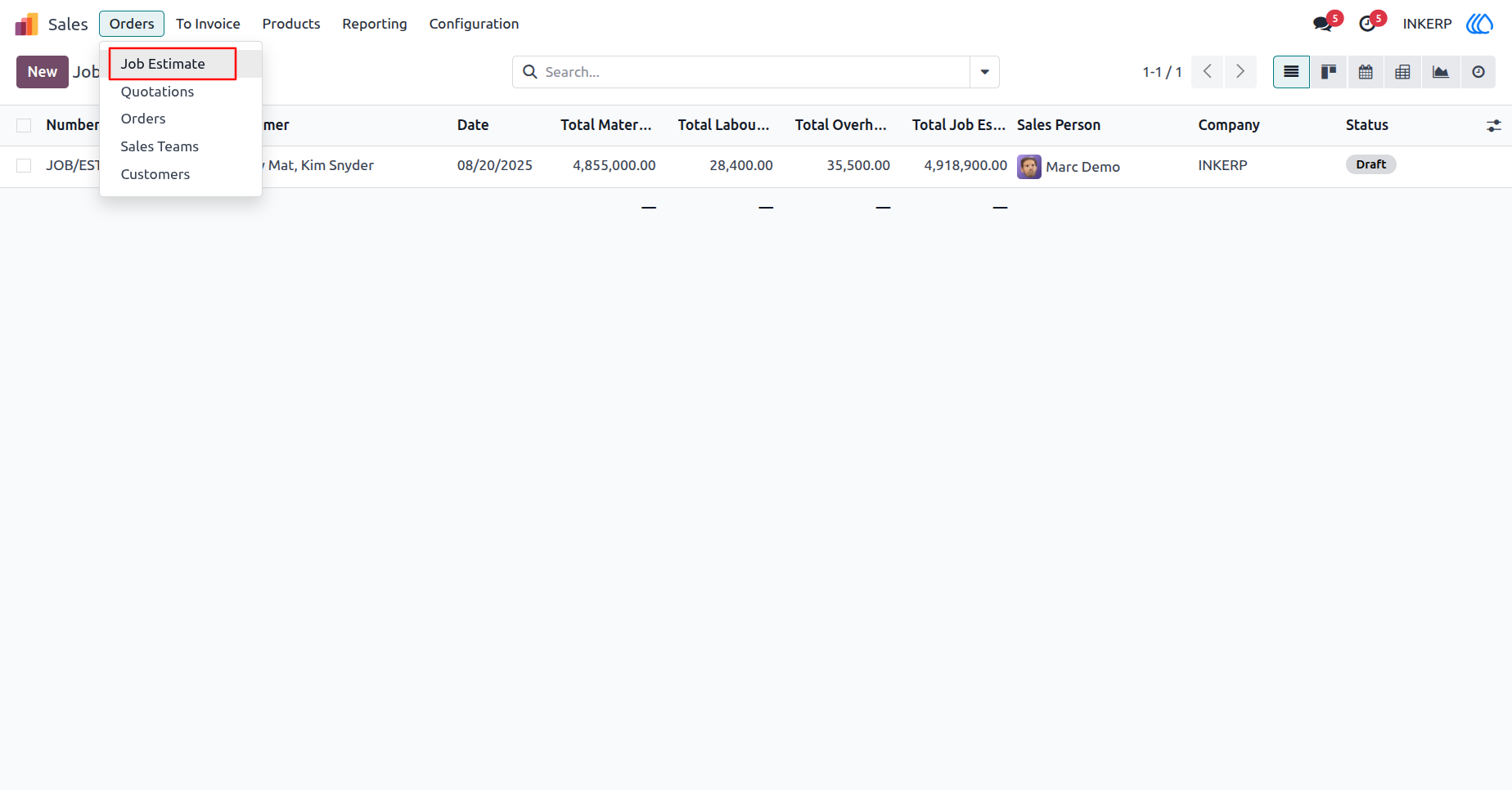Open the Configuration menu
1512x790 pixels.
point(474,24)
